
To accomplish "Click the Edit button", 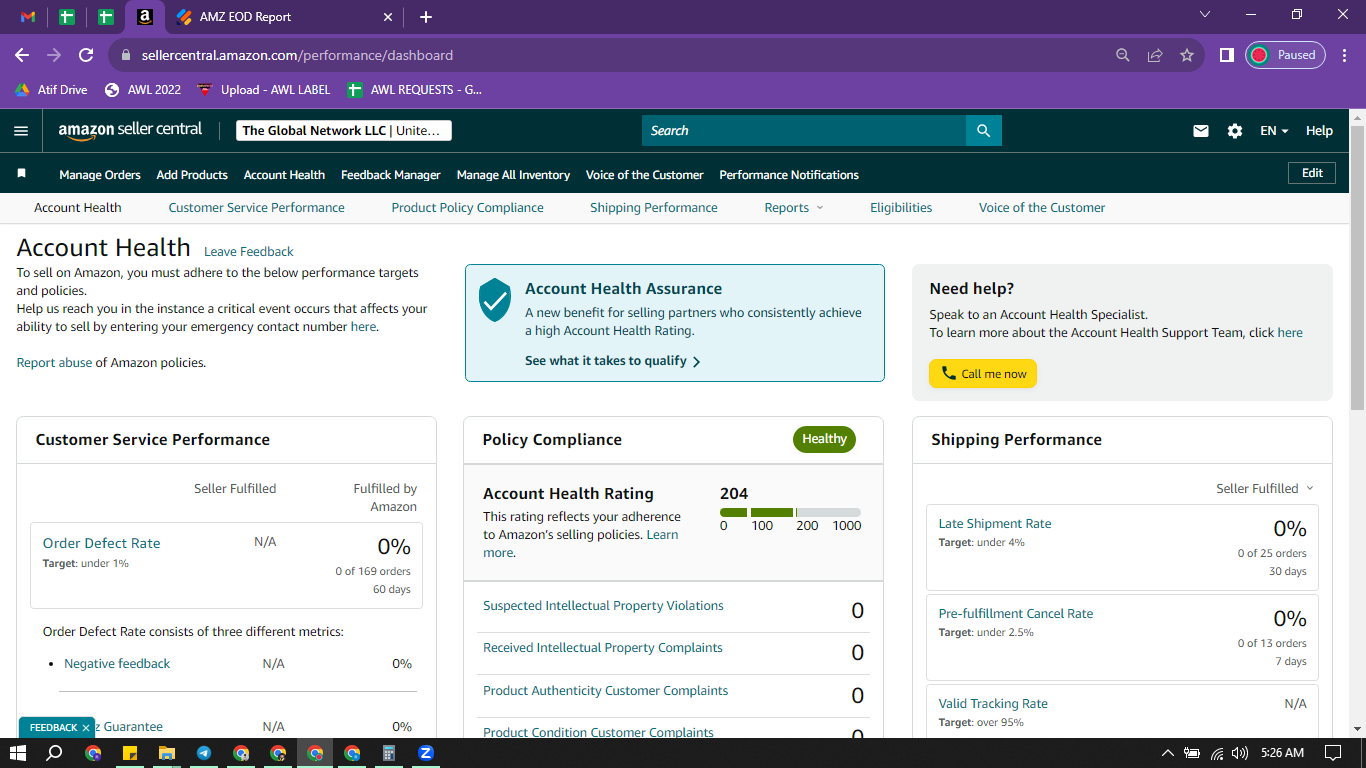I will point(1312,173).
